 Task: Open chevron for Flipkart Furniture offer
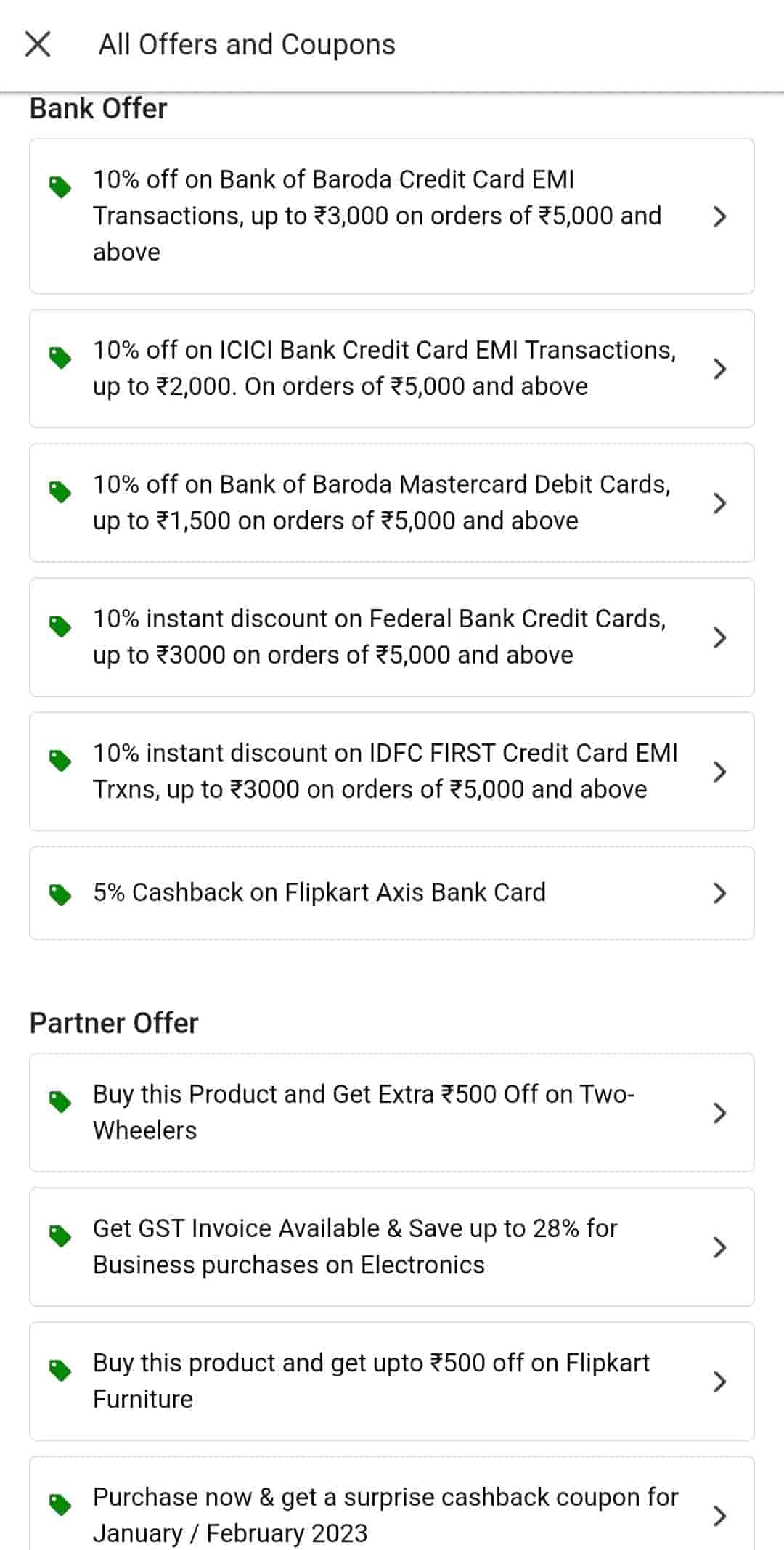click(719, 1382)
